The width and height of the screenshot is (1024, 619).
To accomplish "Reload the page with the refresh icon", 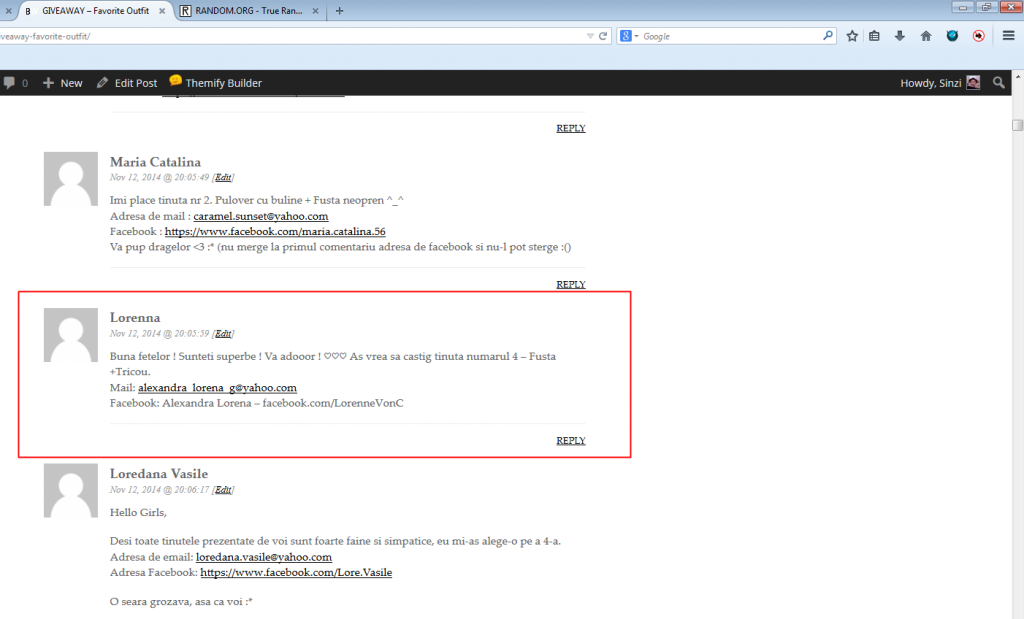I will (603, 36).
